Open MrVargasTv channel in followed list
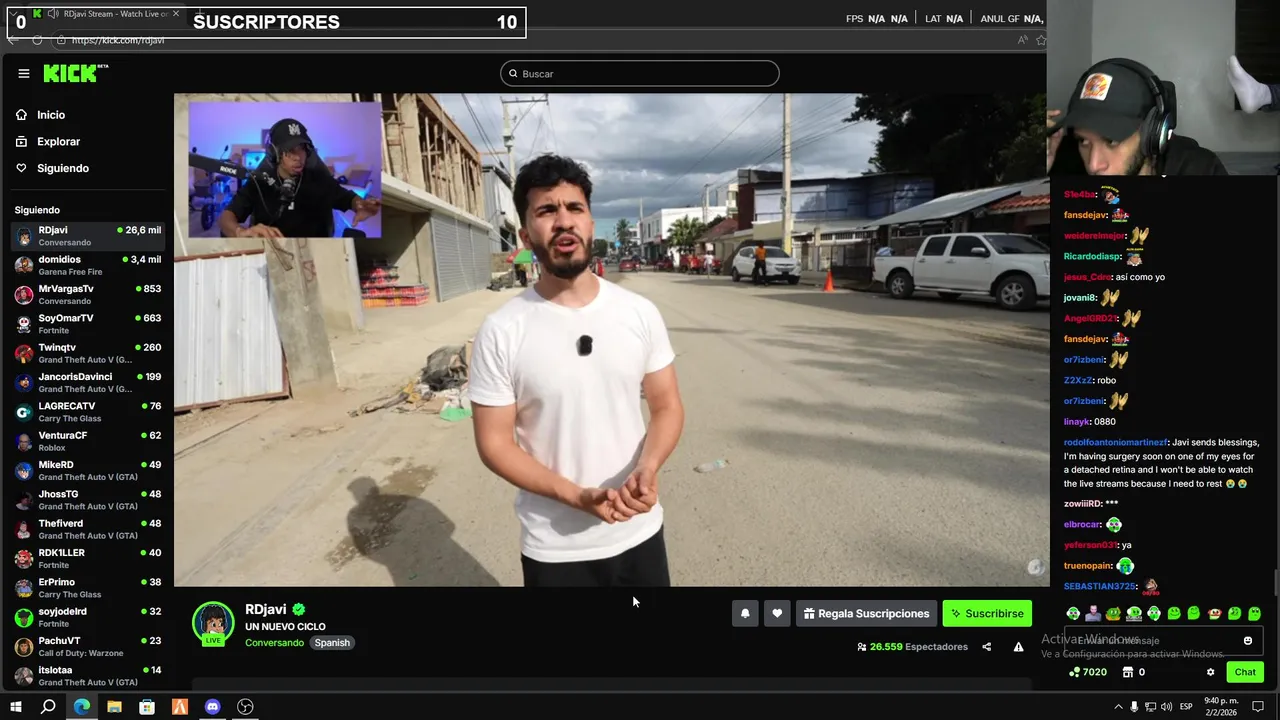Image resolution: width=1280 pixels, height=720 pixels. [88, 294]
